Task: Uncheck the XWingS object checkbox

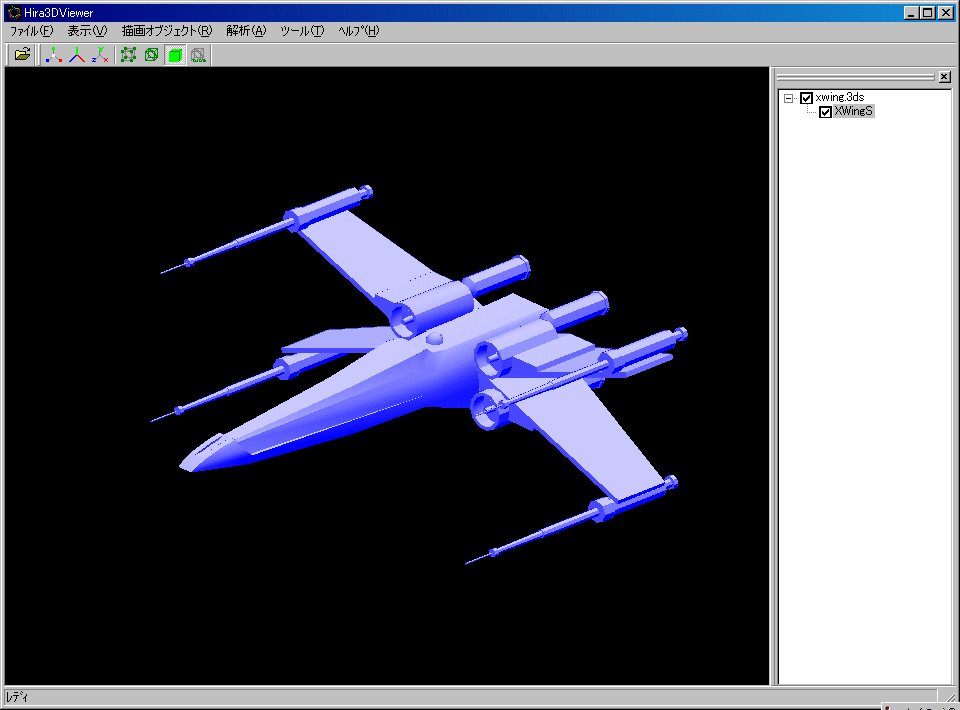Action: coord(825,112)
